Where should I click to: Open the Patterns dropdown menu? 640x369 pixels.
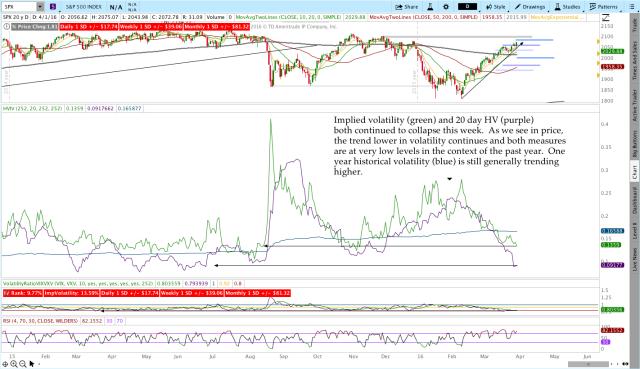[x=603, y=7]
